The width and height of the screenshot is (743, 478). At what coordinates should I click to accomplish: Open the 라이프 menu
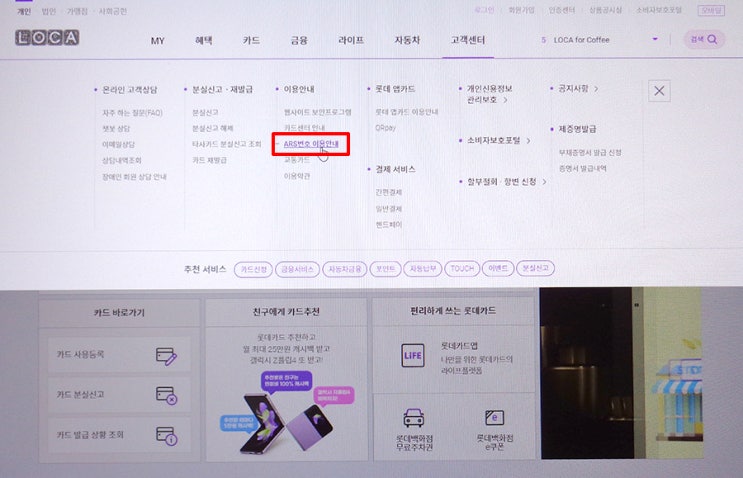[x=351, y=40]
